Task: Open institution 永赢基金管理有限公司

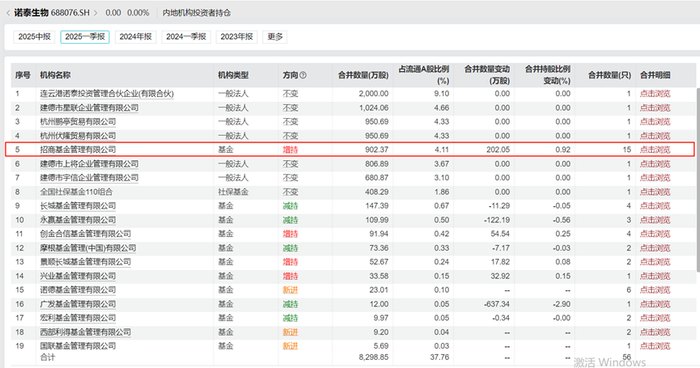Action: (78, 220)
